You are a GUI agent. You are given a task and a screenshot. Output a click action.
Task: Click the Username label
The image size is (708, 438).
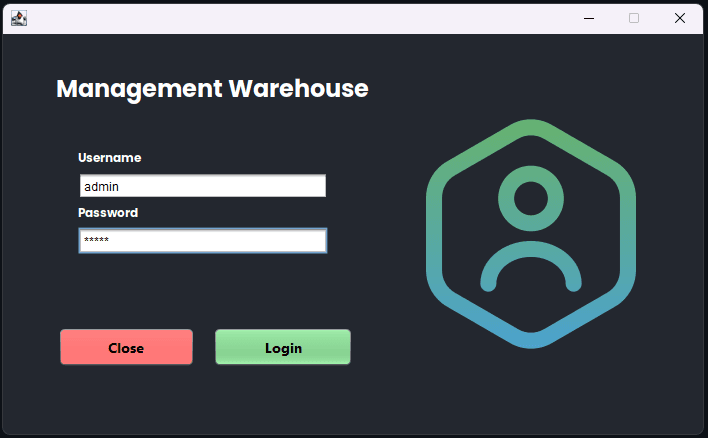[x=109, y=158]
